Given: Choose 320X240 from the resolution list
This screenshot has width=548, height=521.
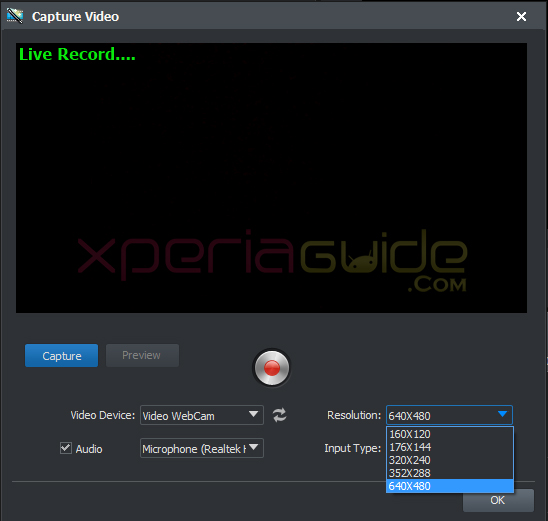Looking at the screenshot, I should coord(450,460).
